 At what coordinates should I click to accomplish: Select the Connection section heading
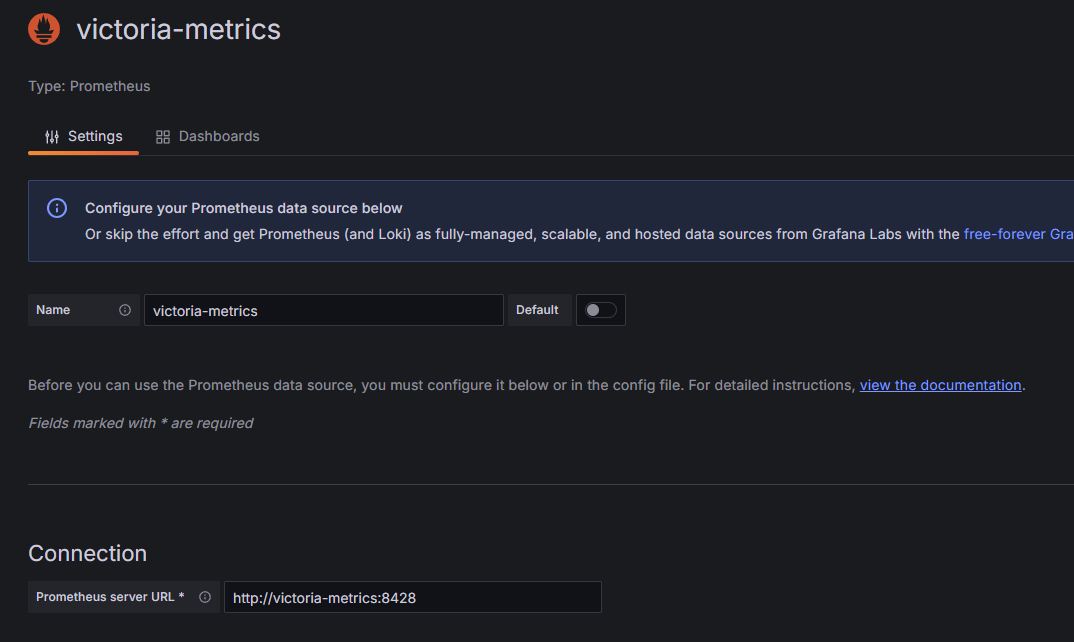tap(87, 553)
